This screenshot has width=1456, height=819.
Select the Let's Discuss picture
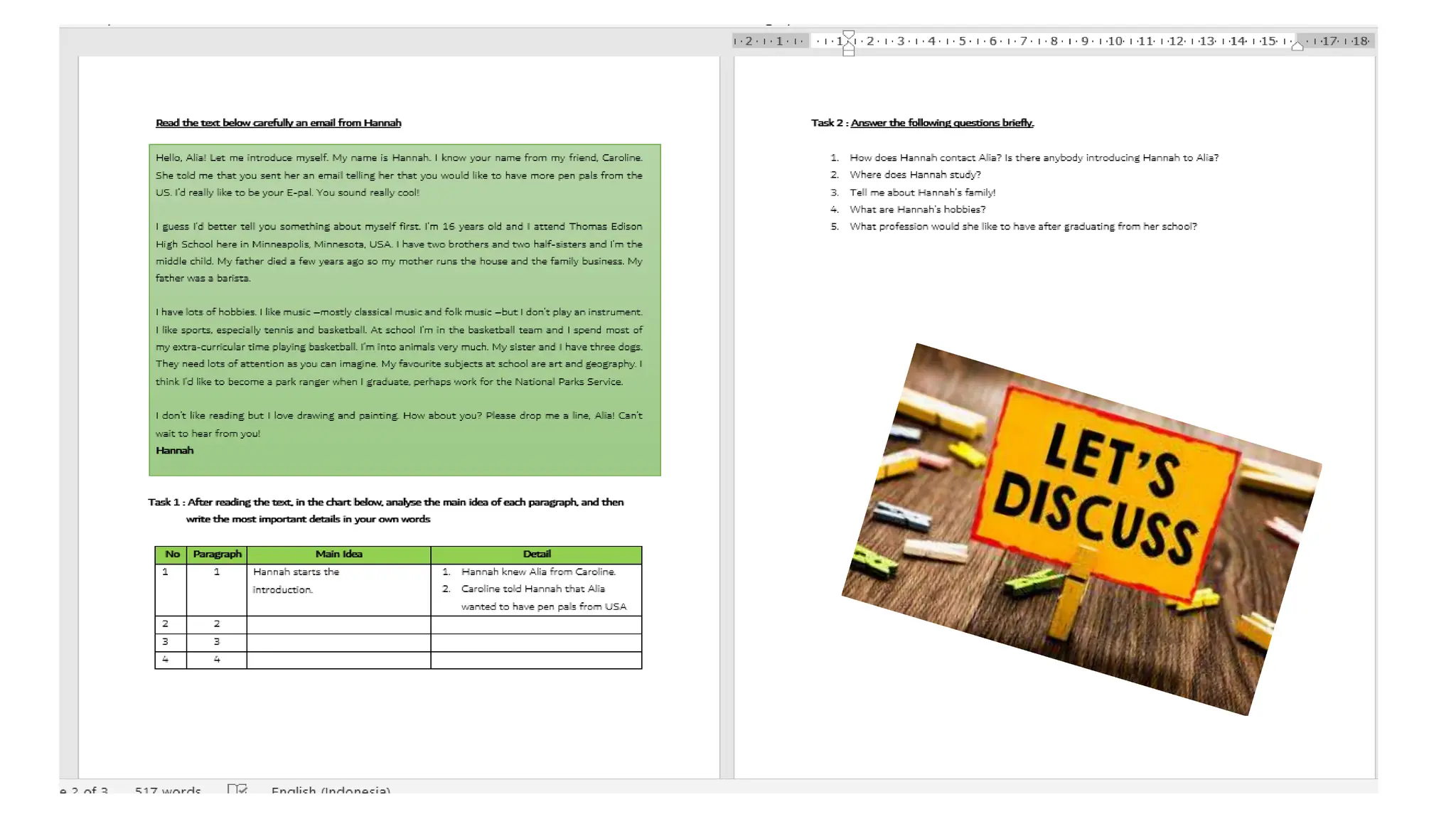coord(1081,529)
